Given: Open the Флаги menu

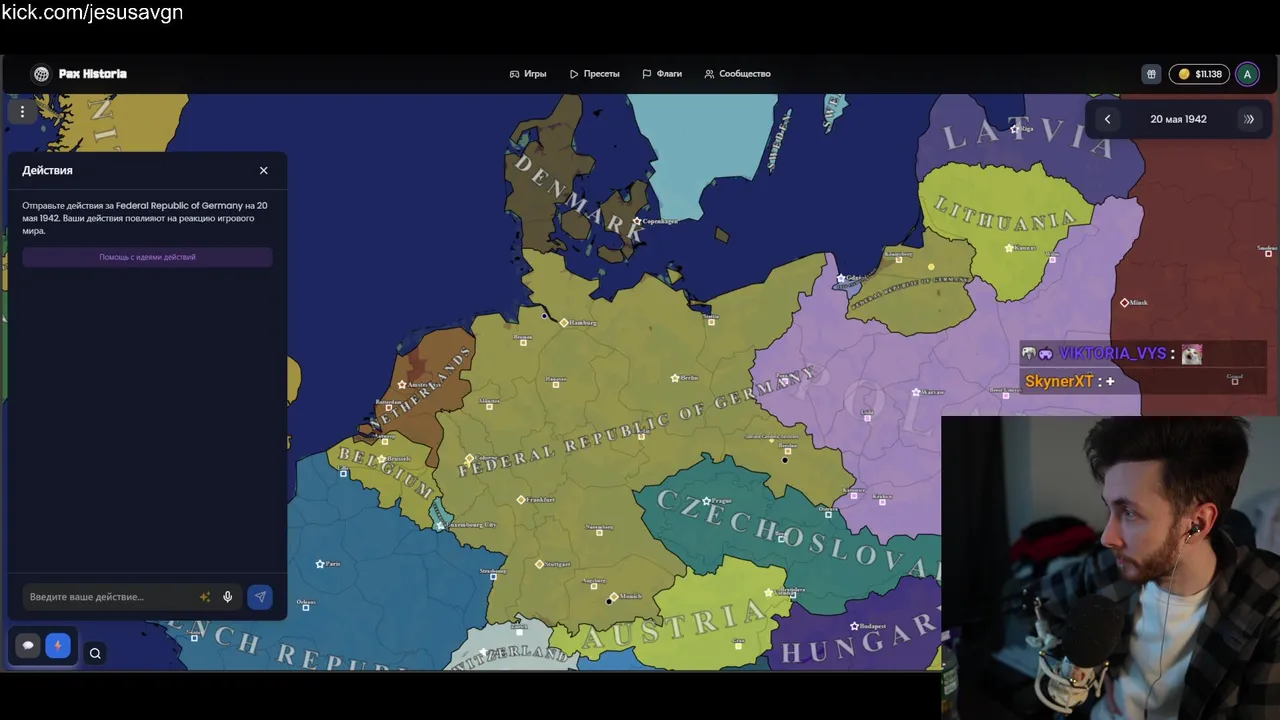Looking at the screenshot, I should pos(662,74).
